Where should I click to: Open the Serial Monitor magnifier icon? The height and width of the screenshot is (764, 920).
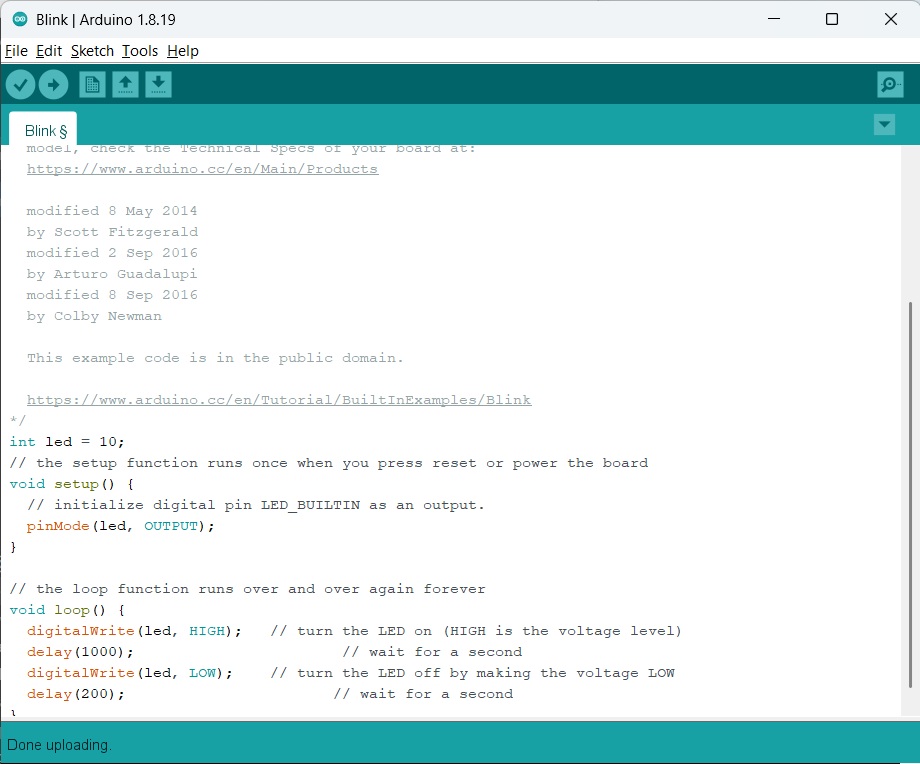coord(890,85)
